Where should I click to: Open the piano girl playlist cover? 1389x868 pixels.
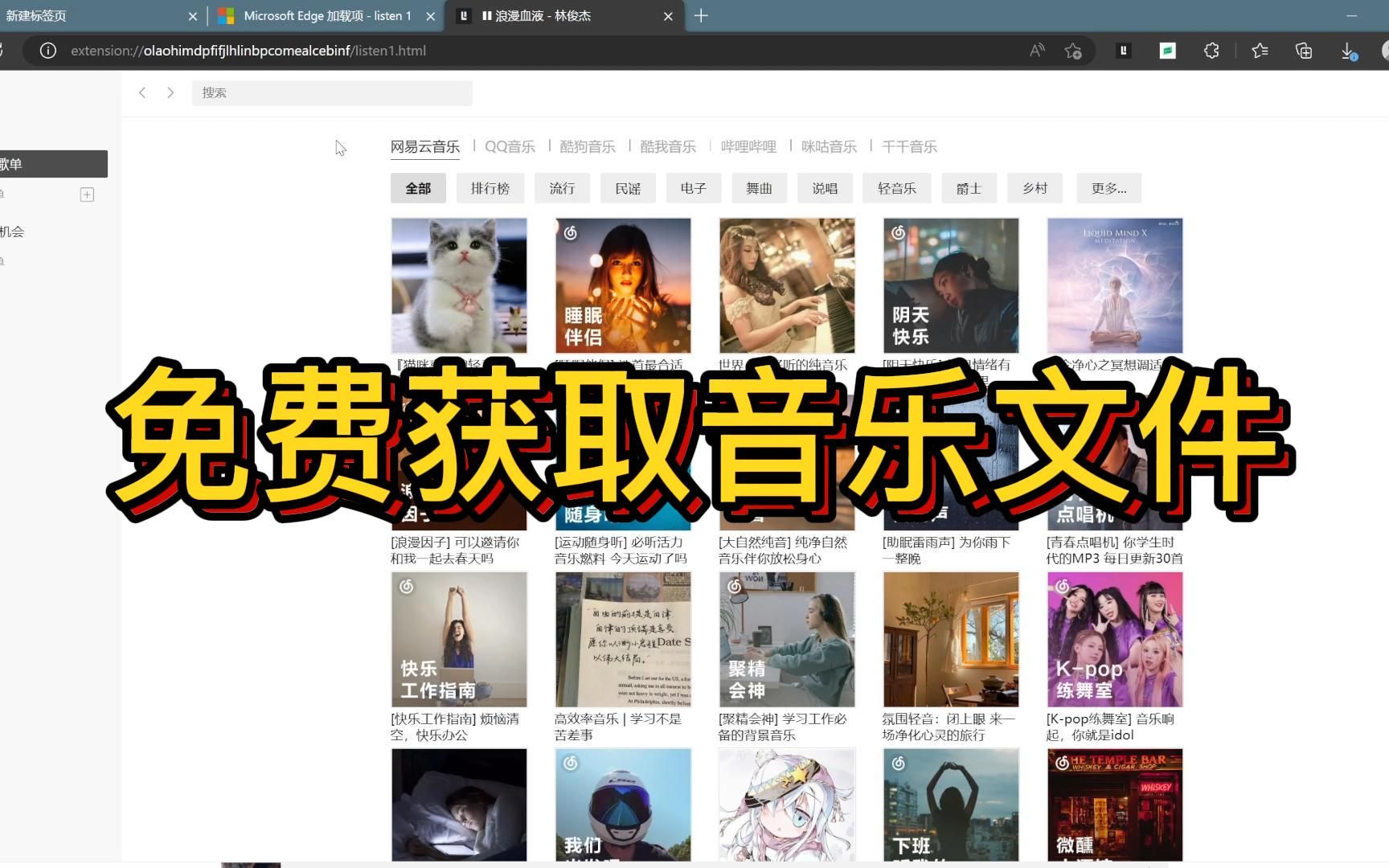click(x=787, y=285)
